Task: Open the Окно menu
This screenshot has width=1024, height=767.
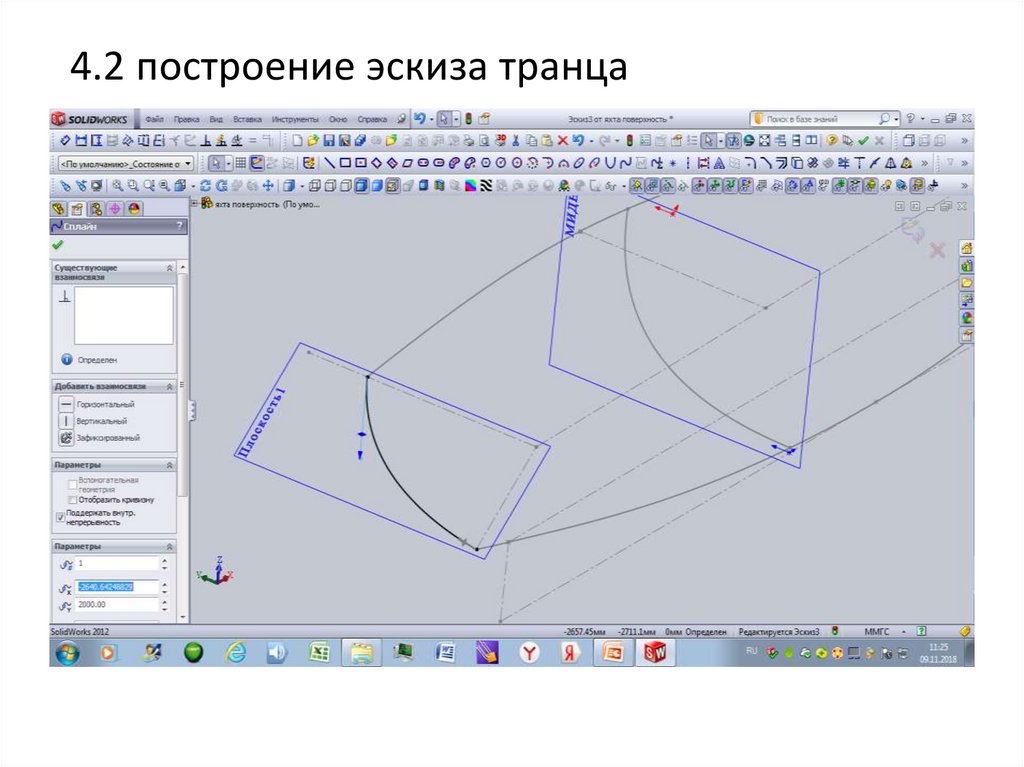Action: click(x=338, y=119)
